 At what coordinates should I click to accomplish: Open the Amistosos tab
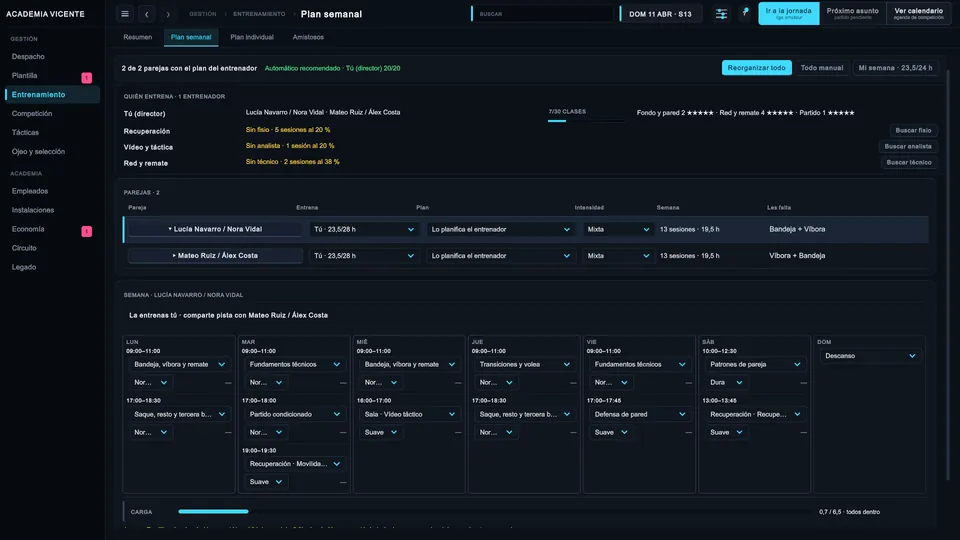pyautogui.click(x=308, y=37)
